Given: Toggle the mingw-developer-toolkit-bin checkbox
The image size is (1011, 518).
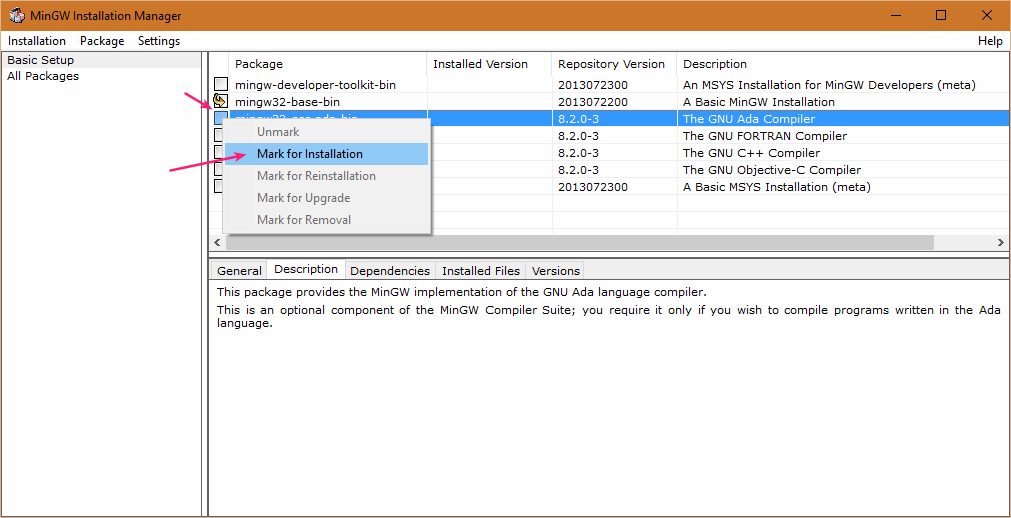Looking at the screenshot, I should 220,85.
